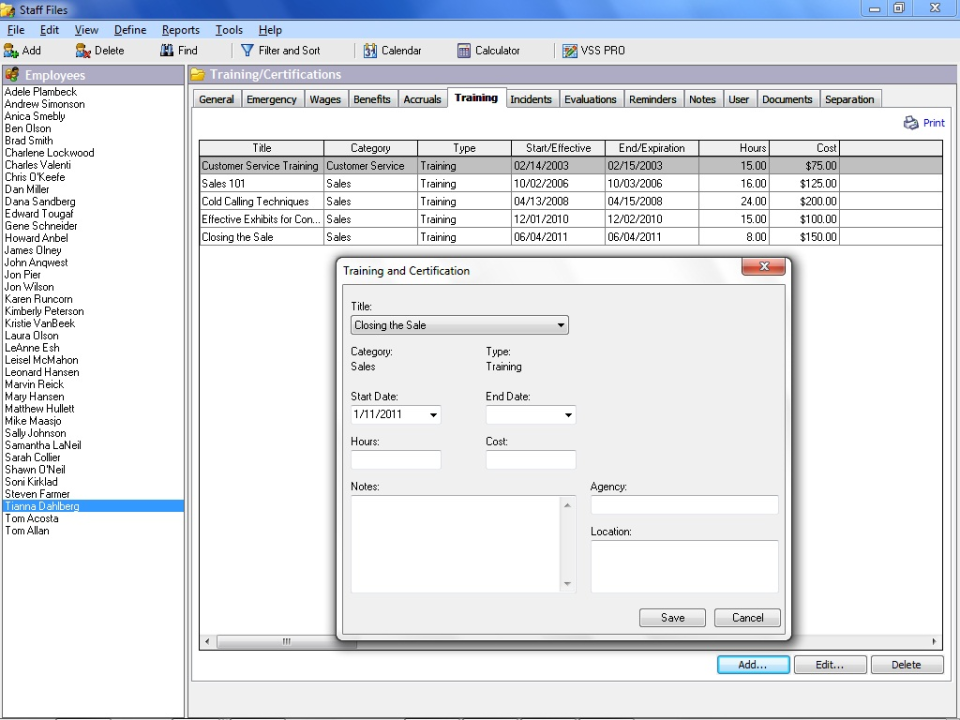Click the Add employee toolbar icon

click(12, 50)
